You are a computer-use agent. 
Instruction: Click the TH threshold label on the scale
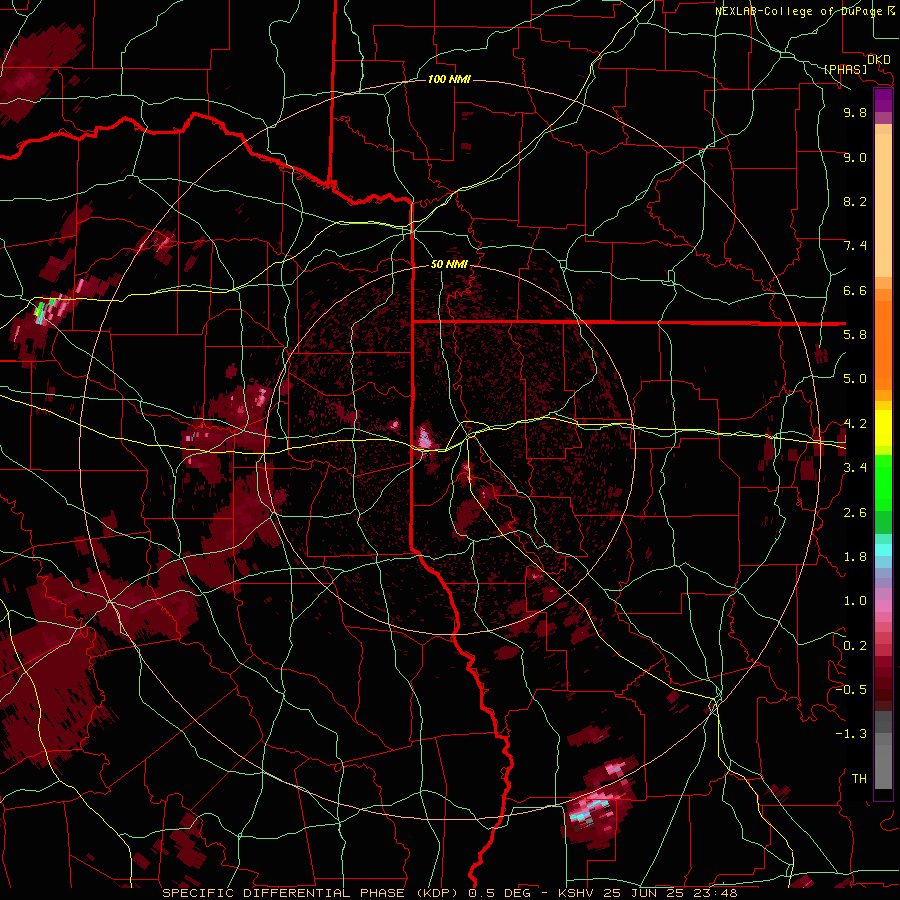(859, 779)
